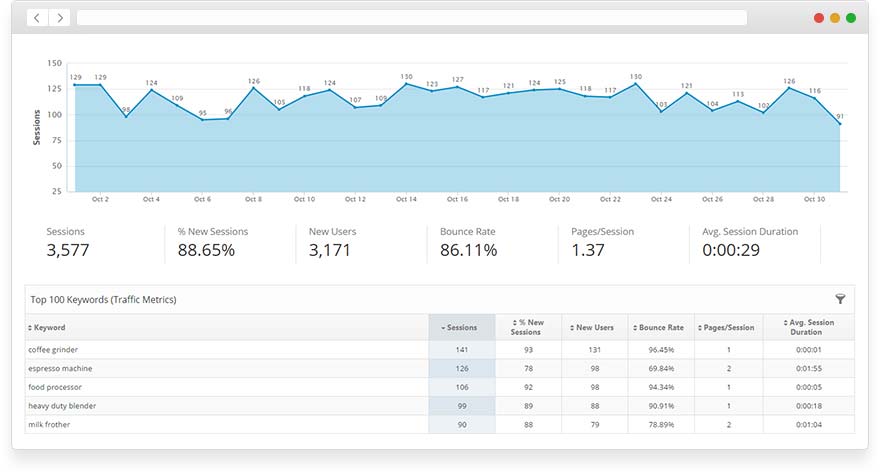Sort table by New Users column
Screen dimensions: 880x472
(594, 327)
